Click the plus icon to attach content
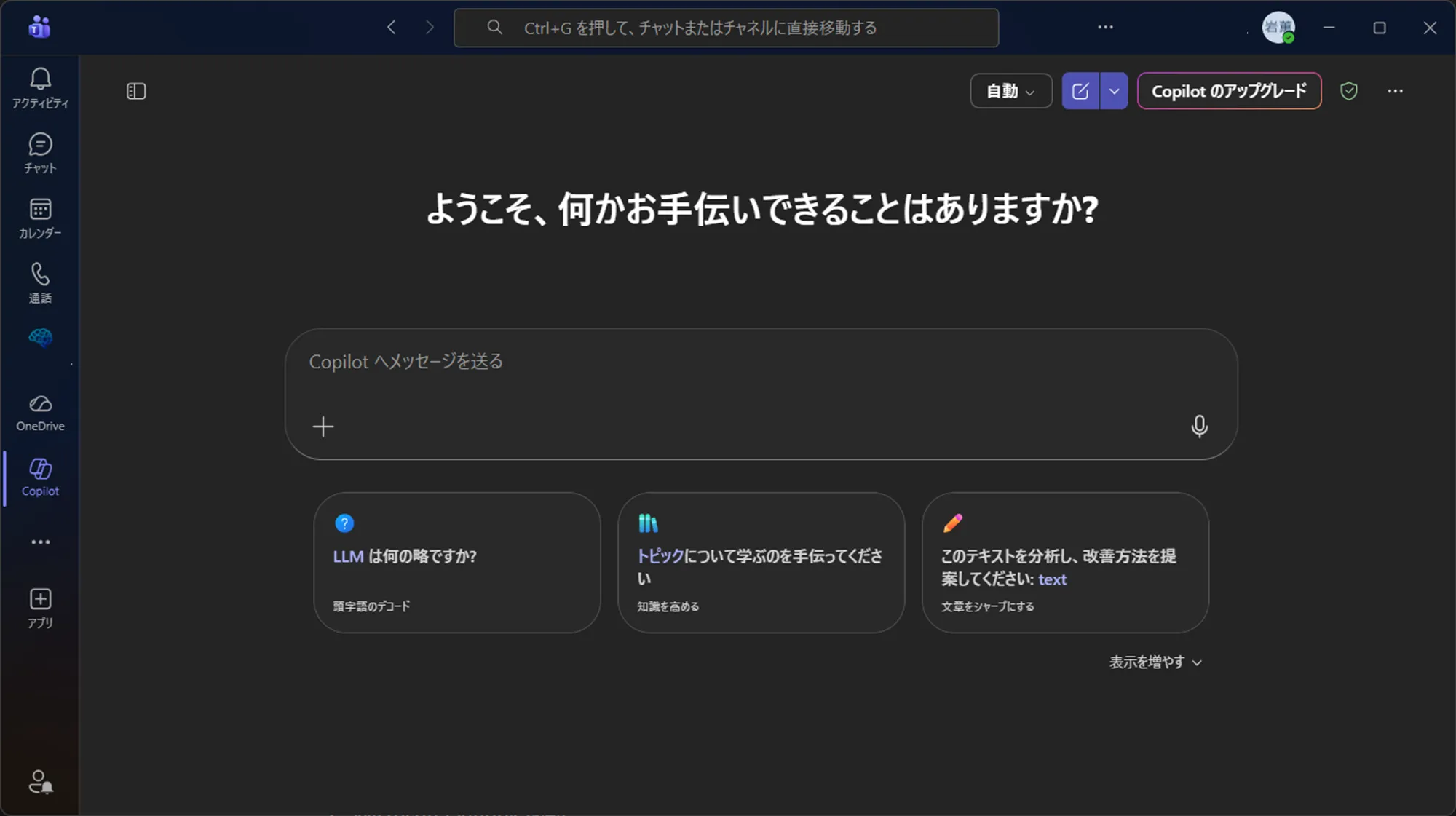Screen dimensions: 1456x816 (x=323, y=426)
